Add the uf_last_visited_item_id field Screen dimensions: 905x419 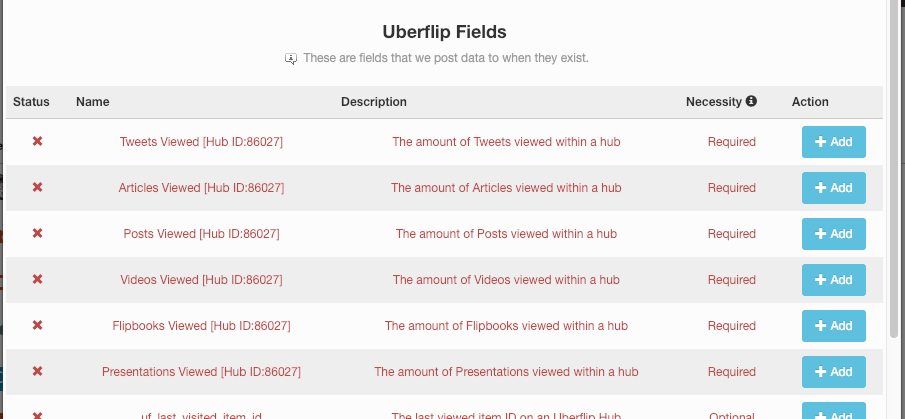pyautogui.click(x=833, y=412)
